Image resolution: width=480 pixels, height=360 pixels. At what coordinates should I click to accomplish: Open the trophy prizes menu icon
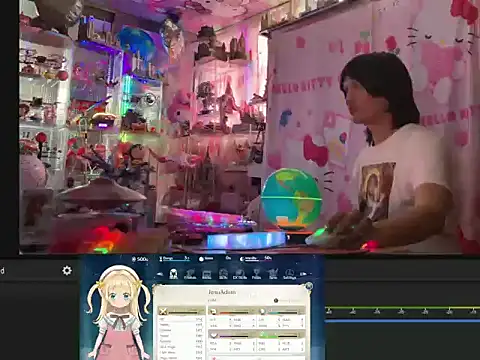256,274
